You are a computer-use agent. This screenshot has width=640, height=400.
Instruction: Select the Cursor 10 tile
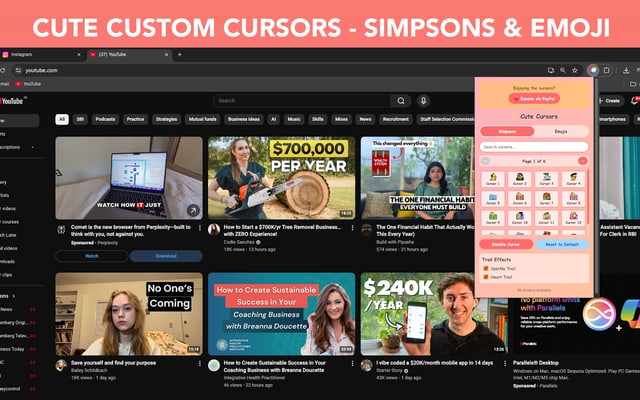(520, 218)
